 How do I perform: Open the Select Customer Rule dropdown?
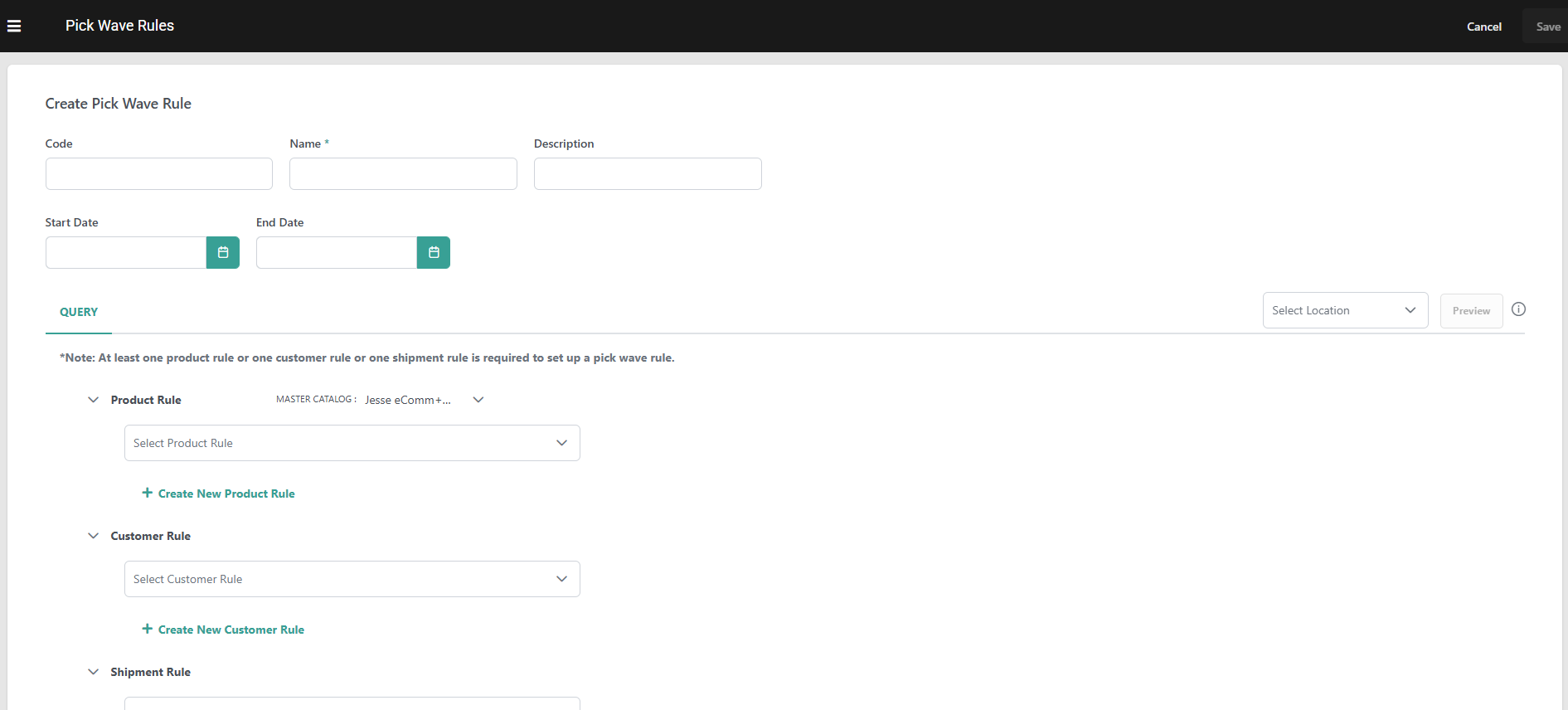click(352, 579)
